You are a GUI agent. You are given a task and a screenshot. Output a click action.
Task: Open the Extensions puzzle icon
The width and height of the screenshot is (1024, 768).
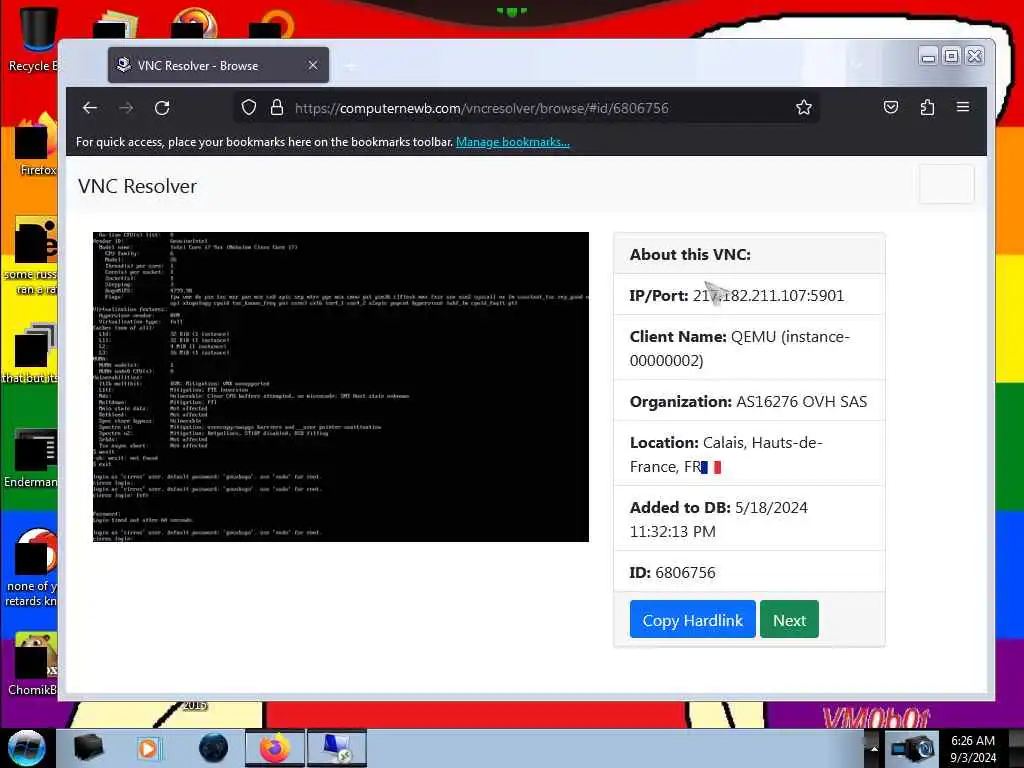[x=927, y=107]
